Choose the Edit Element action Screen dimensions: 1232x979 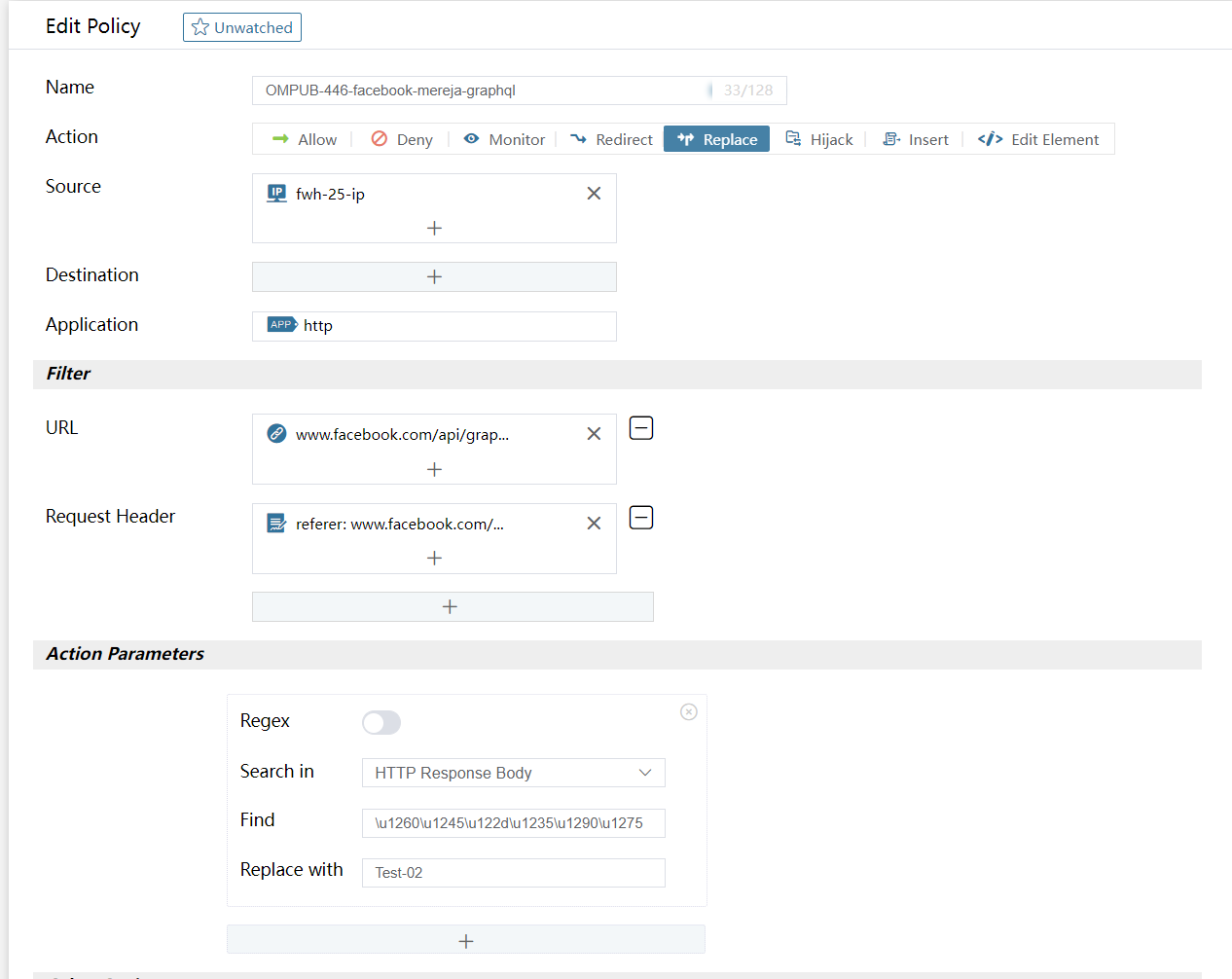click(1038, 139)
